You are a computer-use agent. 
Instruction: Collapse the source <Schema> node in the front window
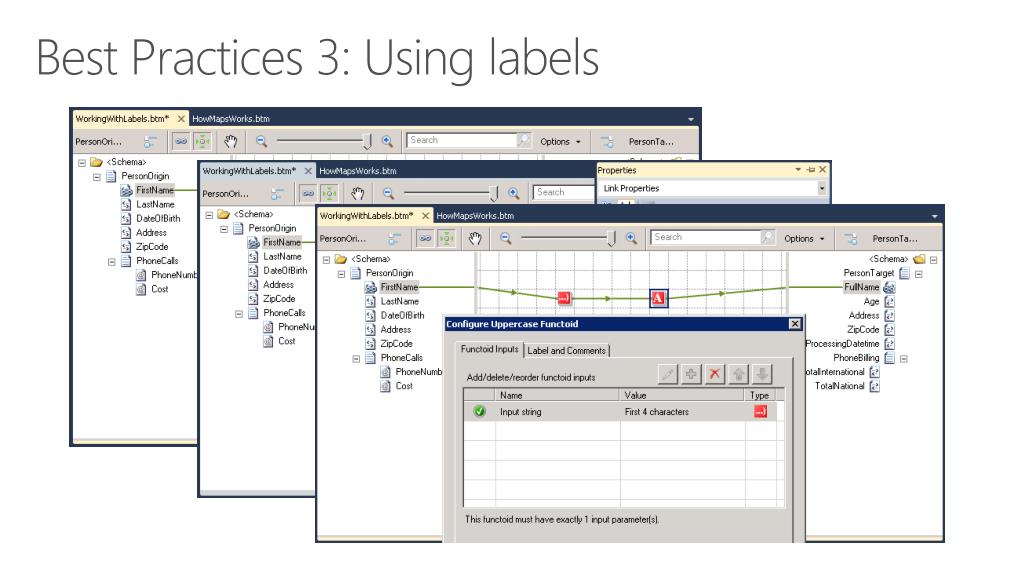click(326, 259)
